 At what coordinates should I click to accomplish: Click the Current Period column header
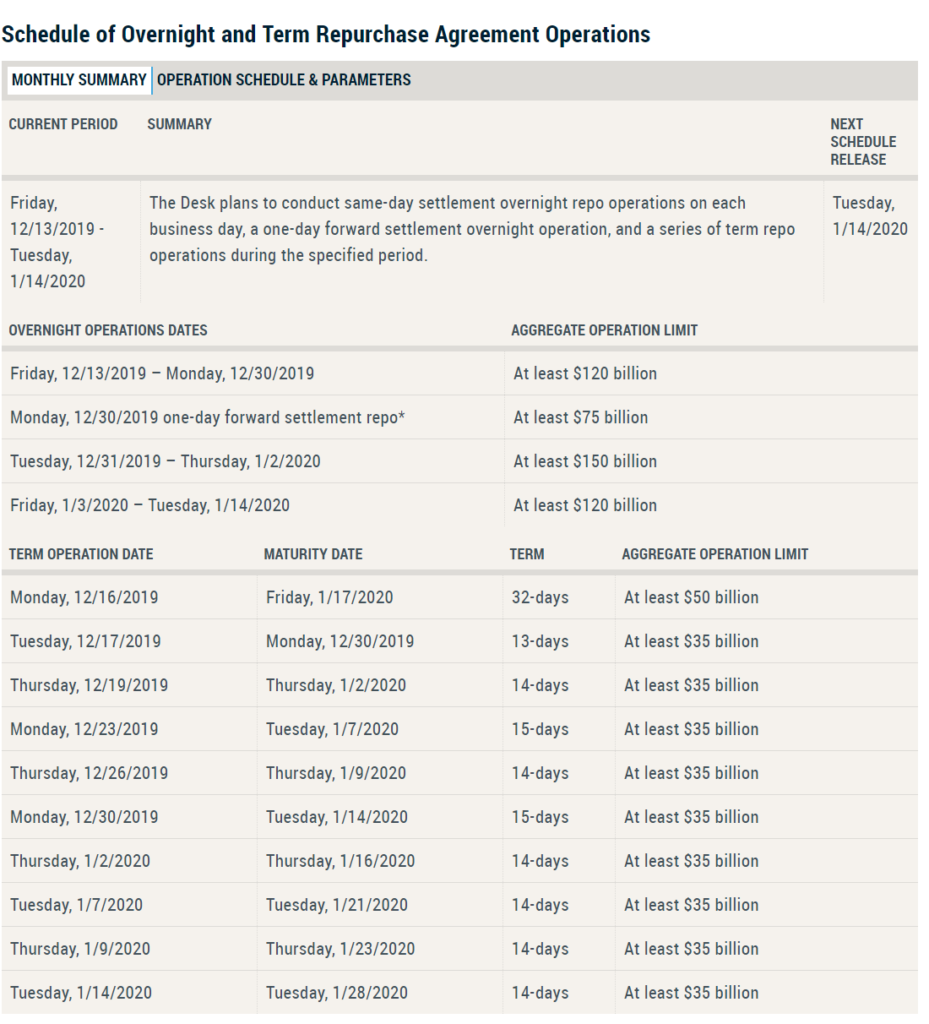(63, 124)
